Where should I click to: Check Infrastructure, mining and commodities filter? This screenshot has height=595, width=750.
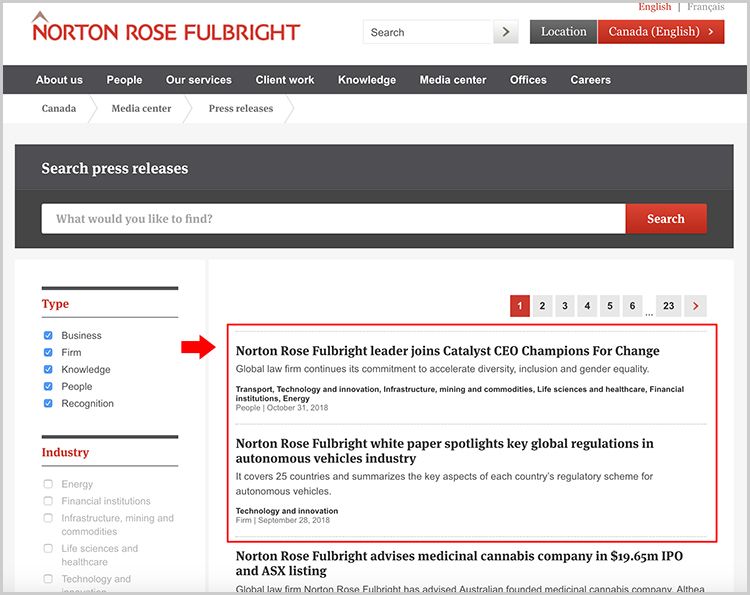pyautogui.click(x=48, y=518)
